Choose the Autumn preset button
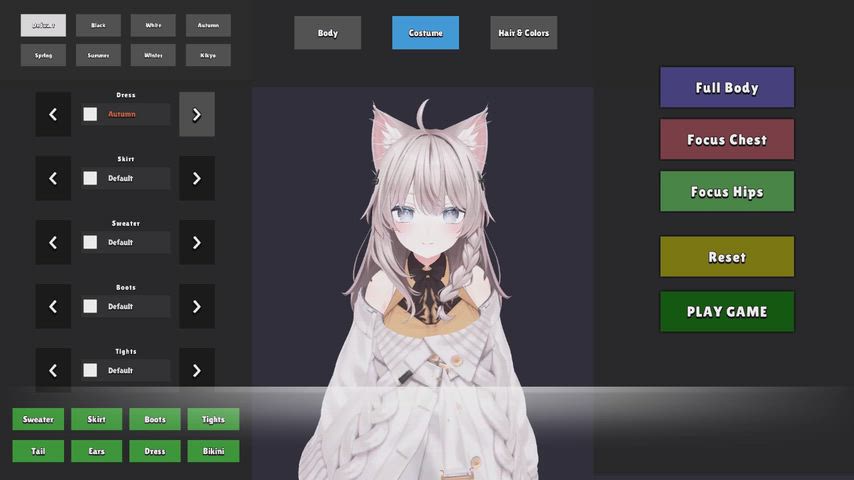Image resolution: width=854 pixels, height=480 pixels. 208,25
